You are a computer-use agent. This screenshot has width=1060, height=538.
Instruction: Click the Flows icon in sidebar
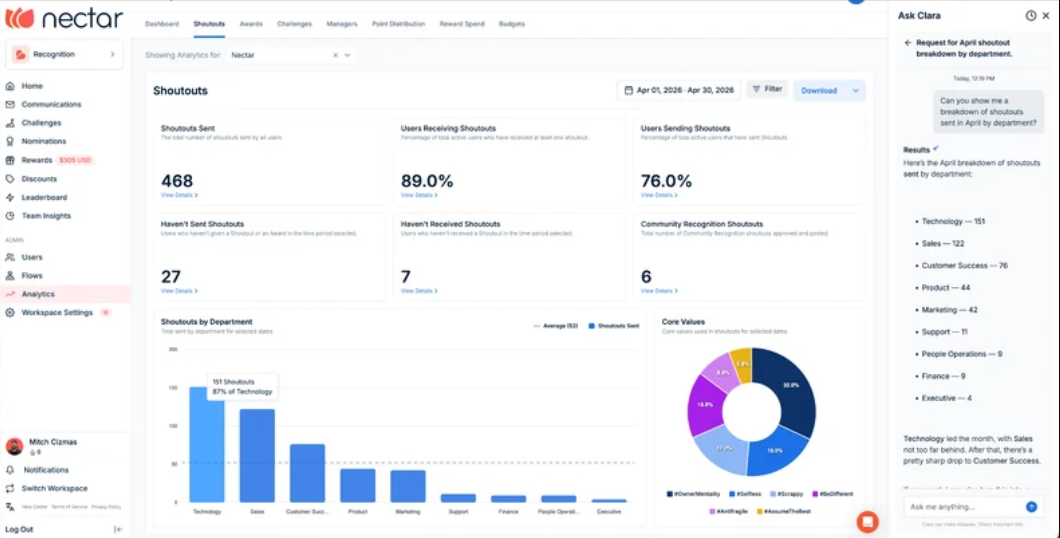(9, 276)
